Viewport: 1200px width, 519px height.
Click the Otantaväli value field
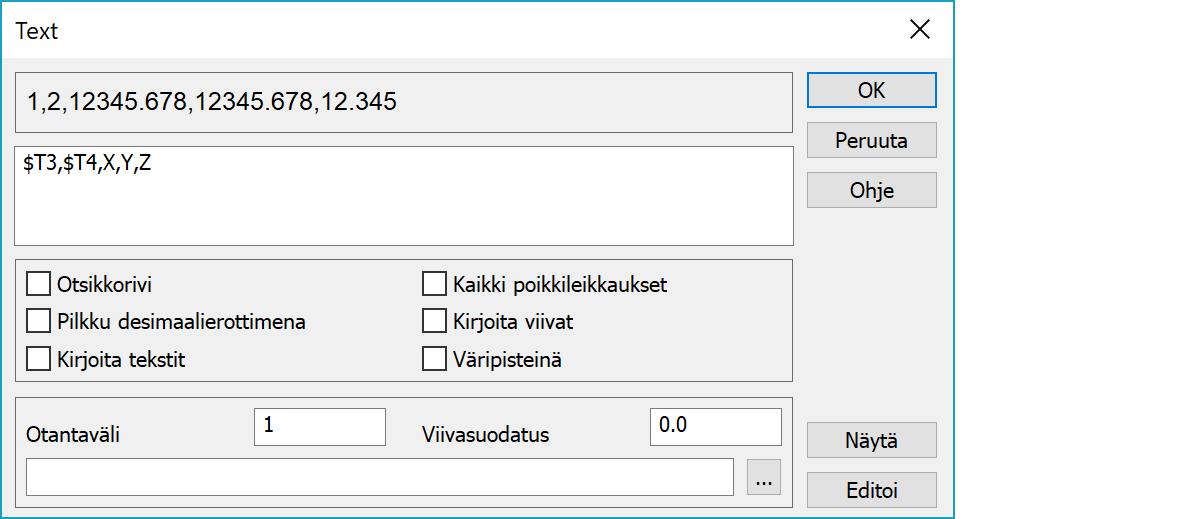point(320,426)
